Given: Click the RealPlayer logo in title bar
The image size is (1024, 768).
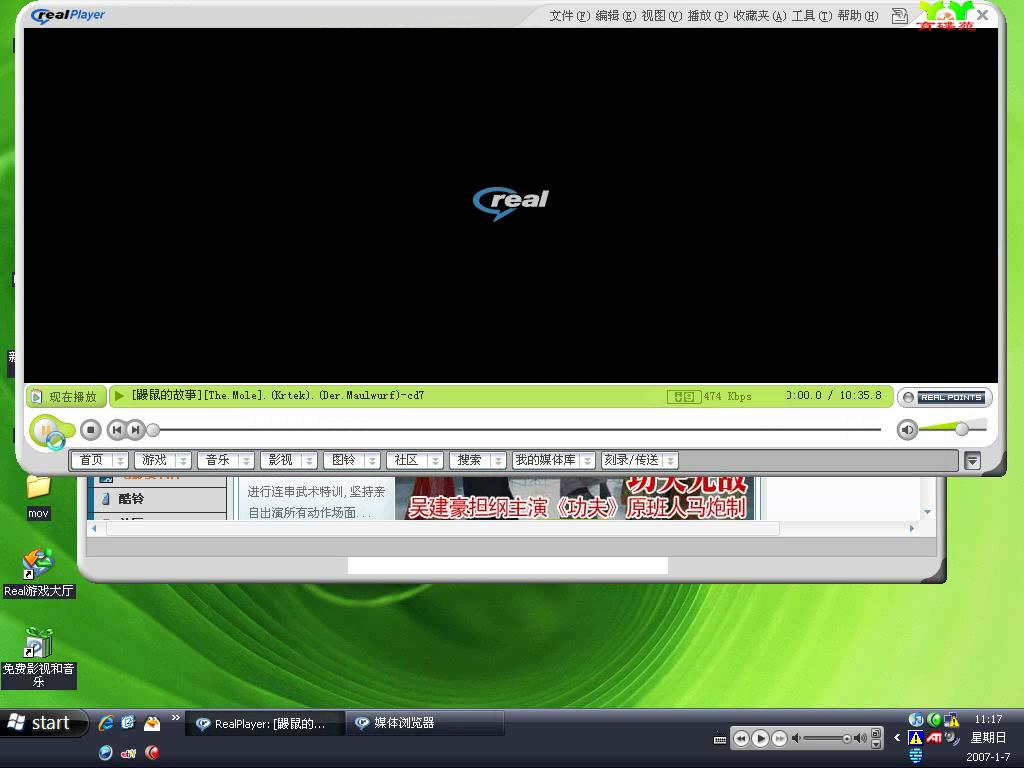Looking at the screenshot, I should (x=68, y=15).
